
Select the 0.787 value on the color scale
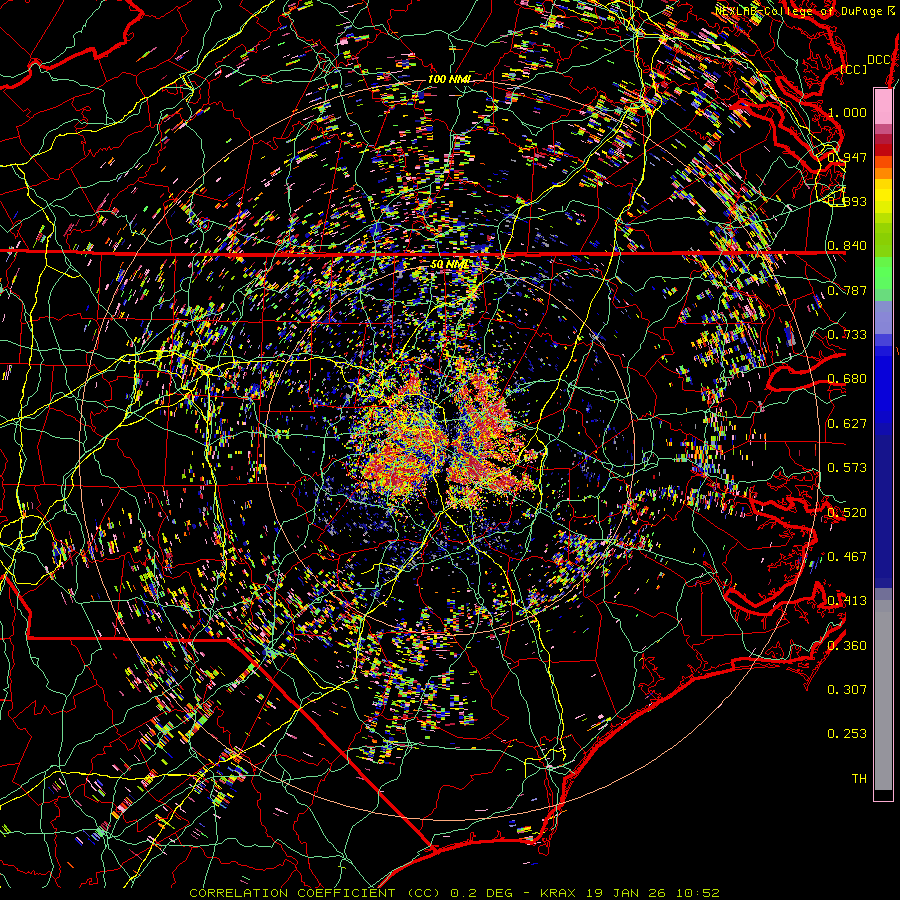coord(847,290)
